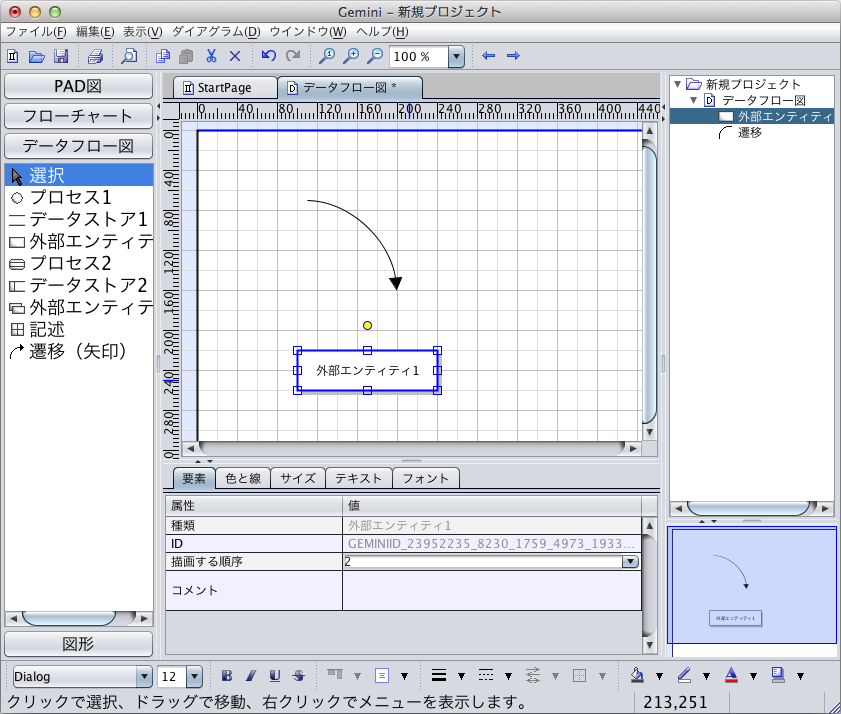Cut the selected element with the scissors icon
This screenshot has height=714, width=841.
[x=211, y=56]
